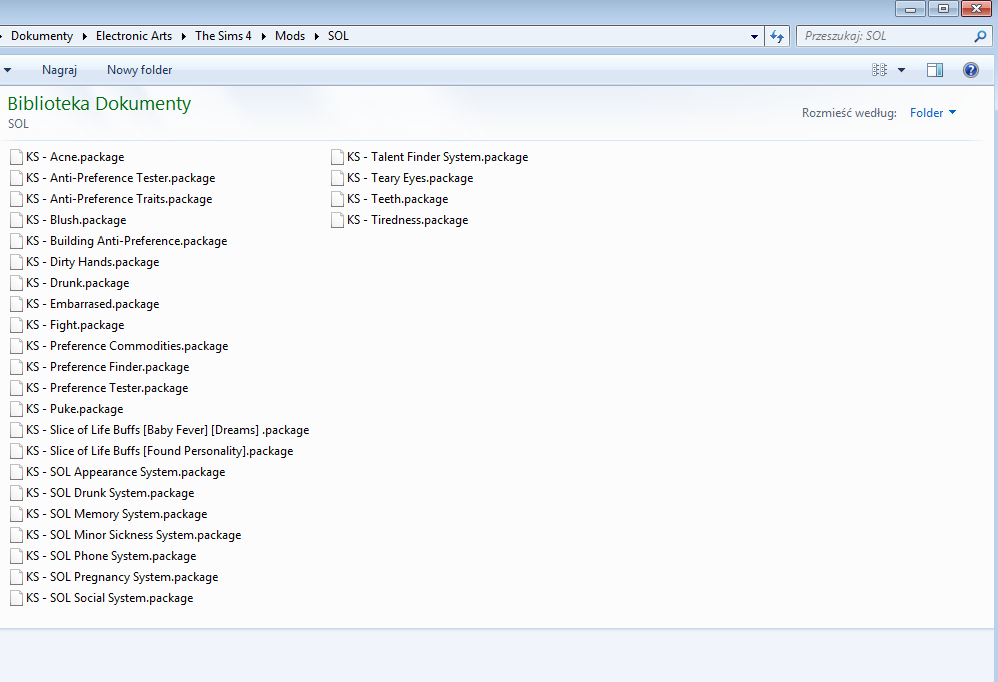Select KS - Anti-Preference Traits.package
The height and width of the screenshot is (682, 998).
point(111,199)
